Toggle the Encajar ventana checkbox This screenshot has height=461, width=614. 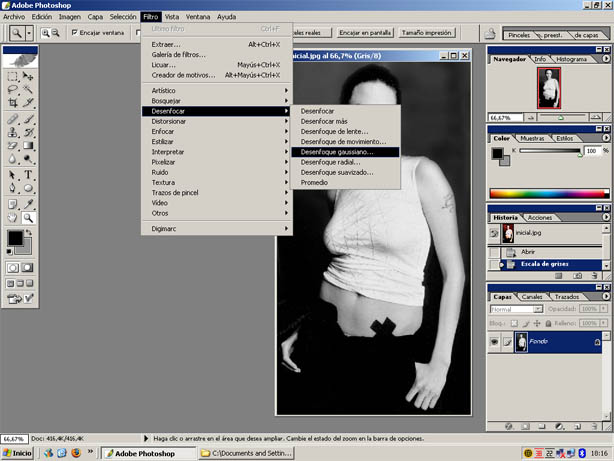pos(74,32)
